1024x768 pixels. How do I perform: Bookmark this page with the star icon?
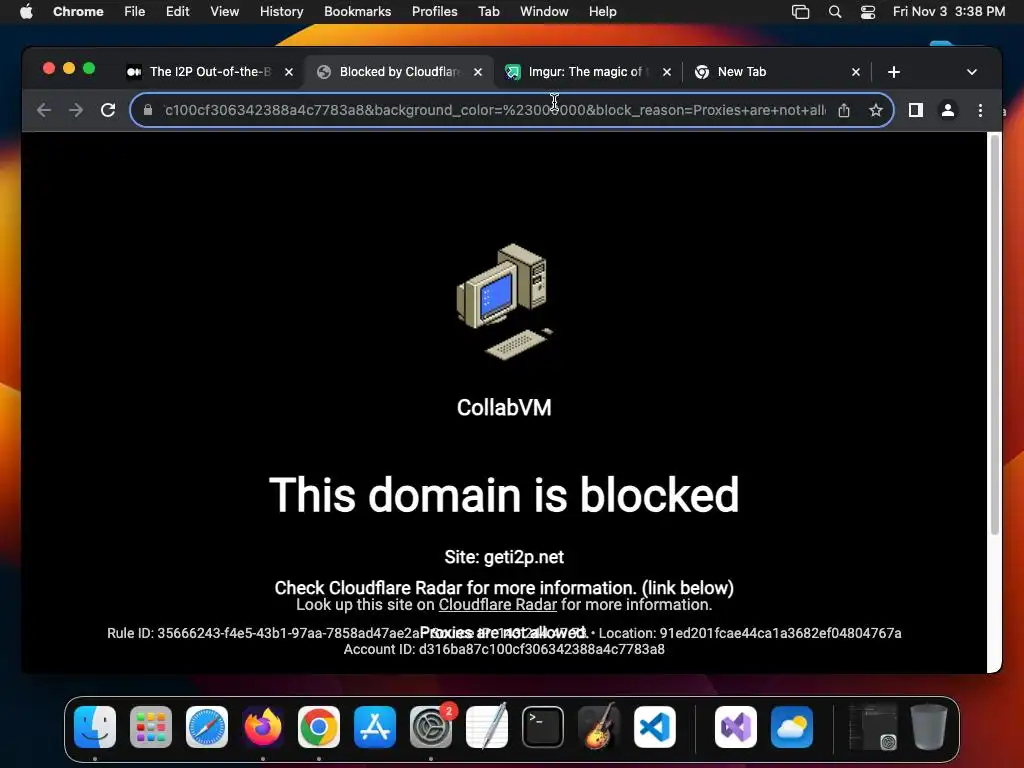tap(876, 110)
